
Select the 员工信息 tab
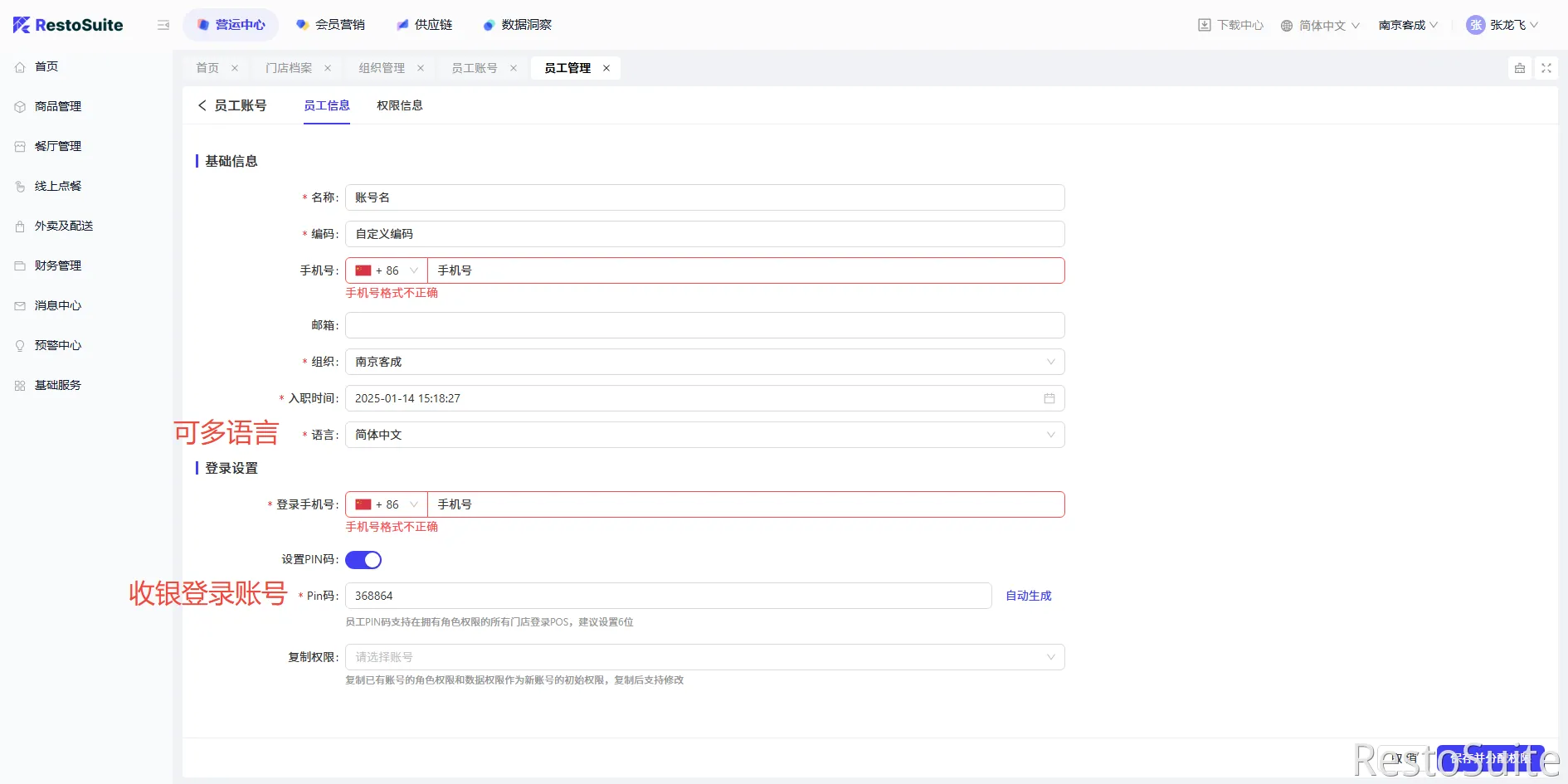[x=327, y=105]
